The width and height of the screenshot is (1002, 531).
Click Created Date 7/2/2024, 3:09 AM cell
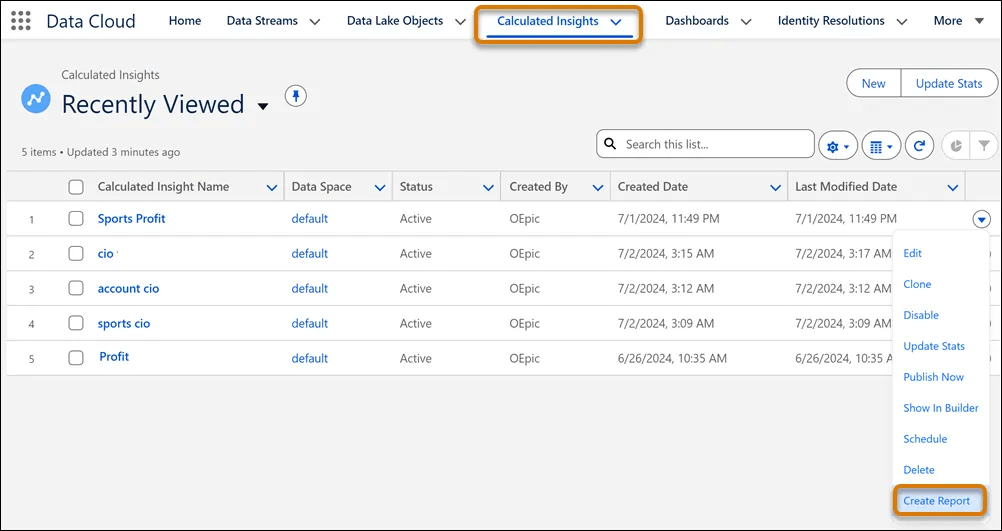coord(665,323)
